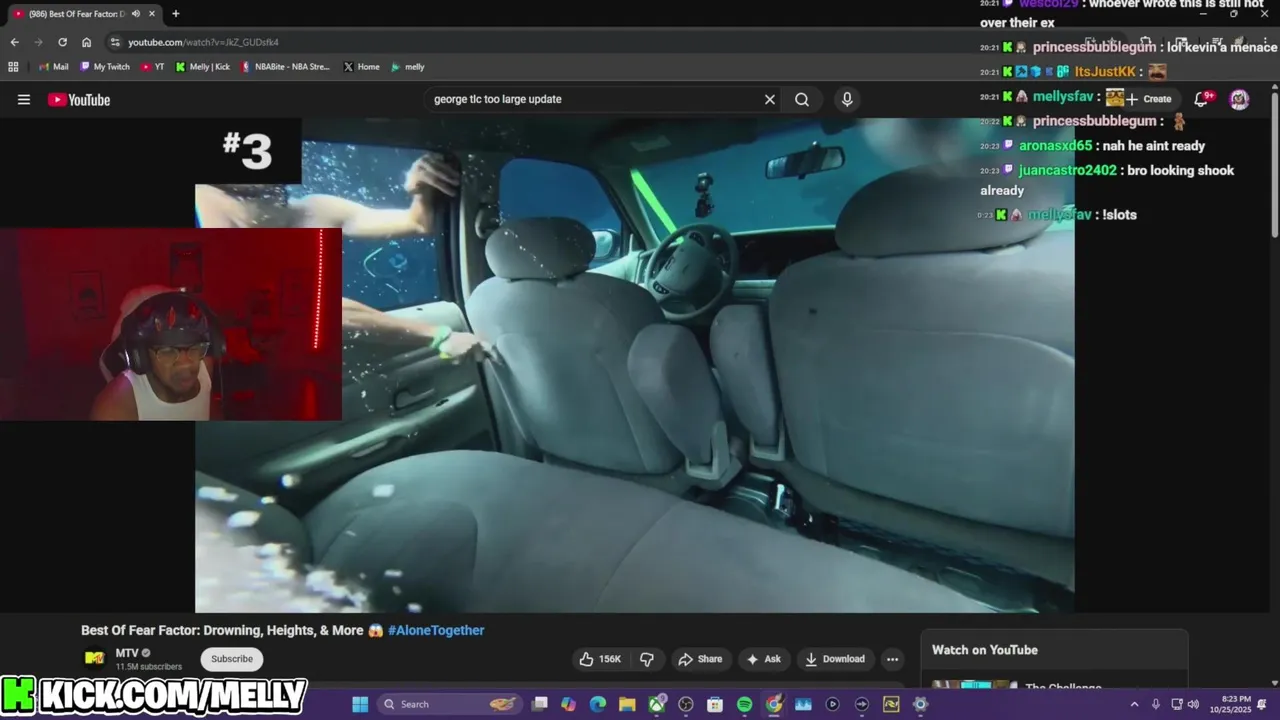
Task: Open Microsoft Edge from the taskbar
Action: point(598,704)
